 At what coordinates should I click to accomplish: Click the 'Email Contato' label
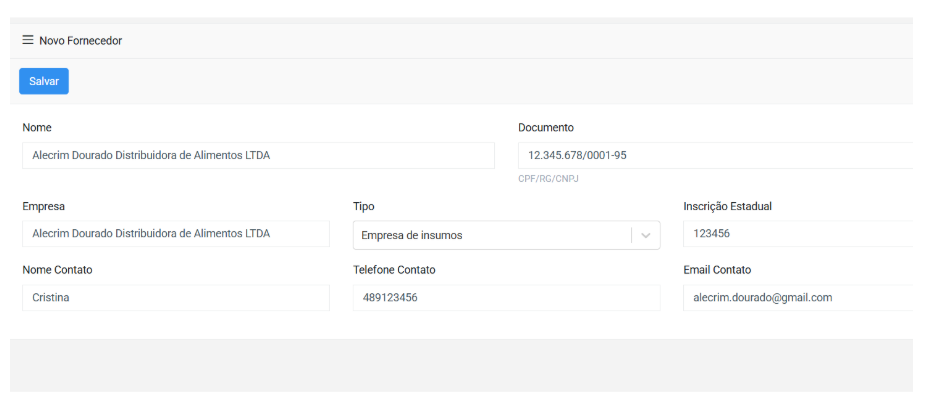717,270
